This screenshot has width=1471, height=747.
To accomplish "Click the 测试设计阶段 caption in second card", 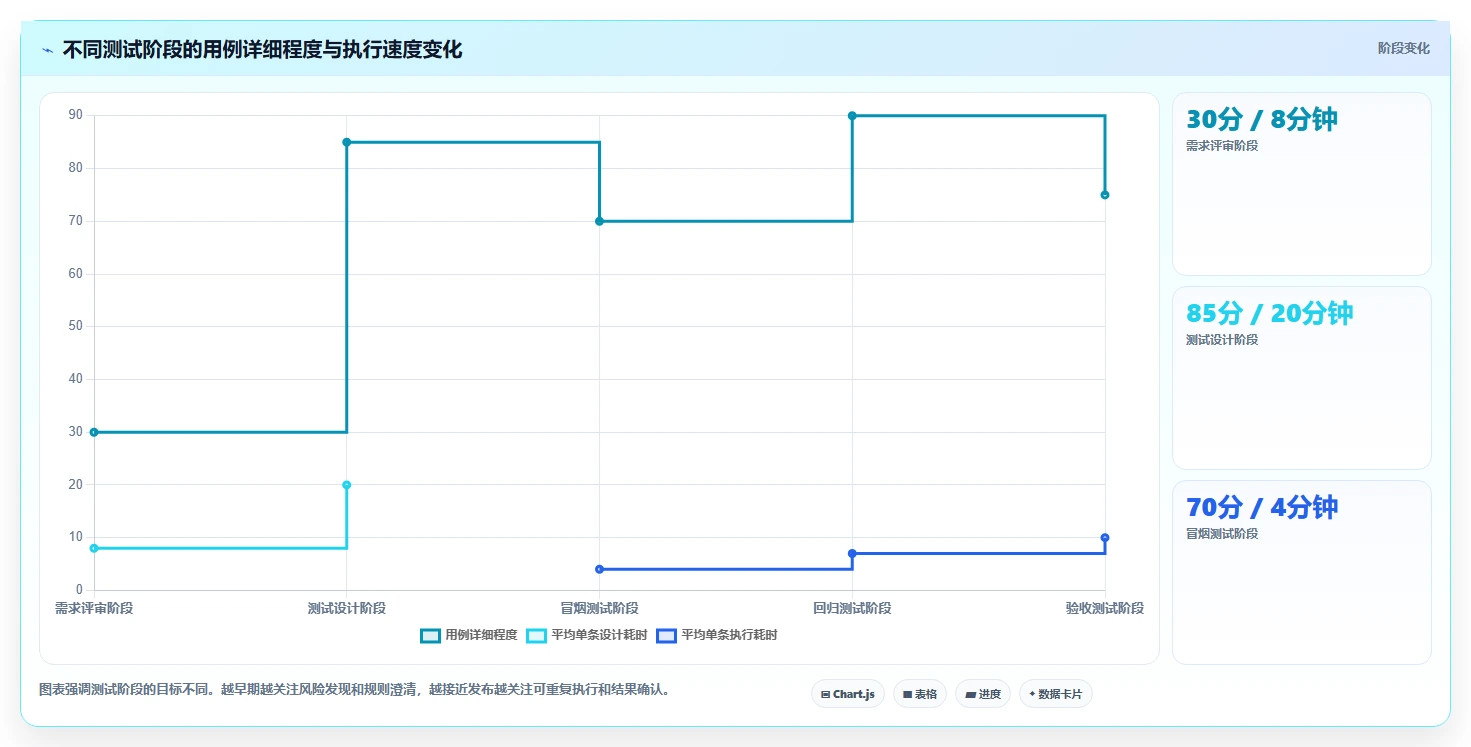I will (x=1222, y=340).
